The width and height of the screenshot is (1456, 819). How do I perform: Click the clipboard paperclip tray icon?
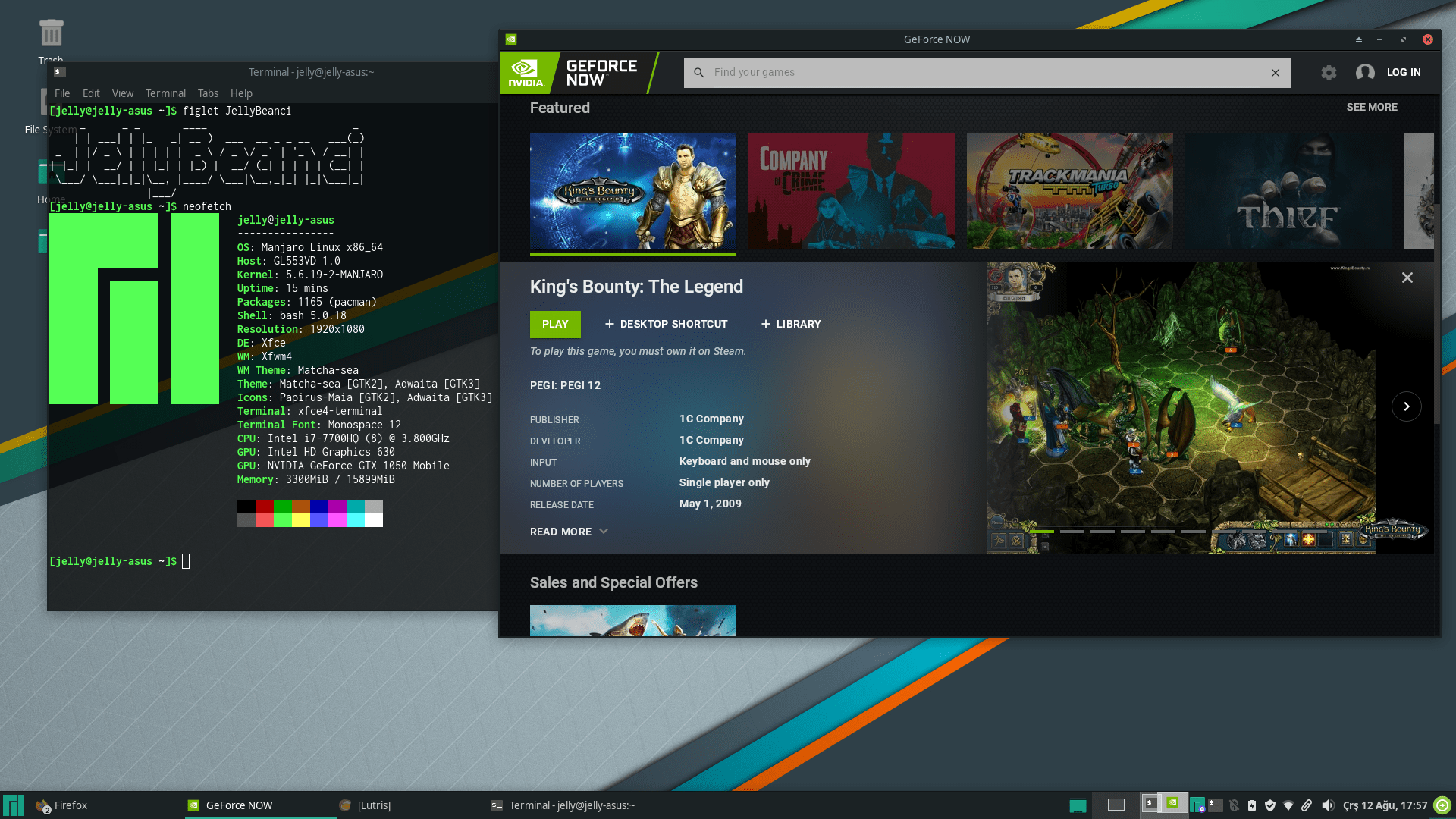pyautogui.click(x=1307, y=805)
